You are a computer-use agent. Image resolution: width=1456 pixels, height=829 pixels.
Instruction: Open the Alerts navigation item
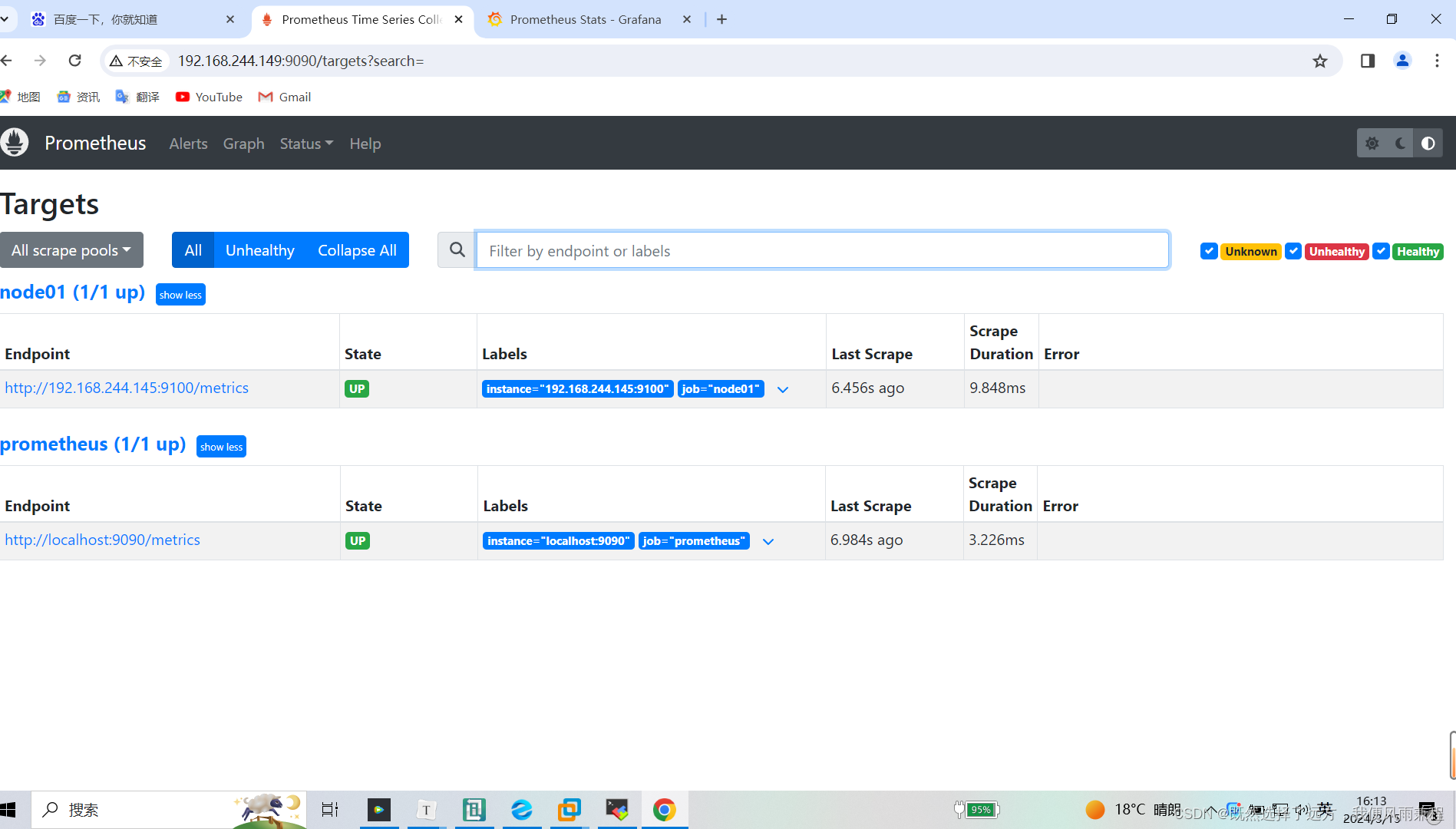click(188, 144)
